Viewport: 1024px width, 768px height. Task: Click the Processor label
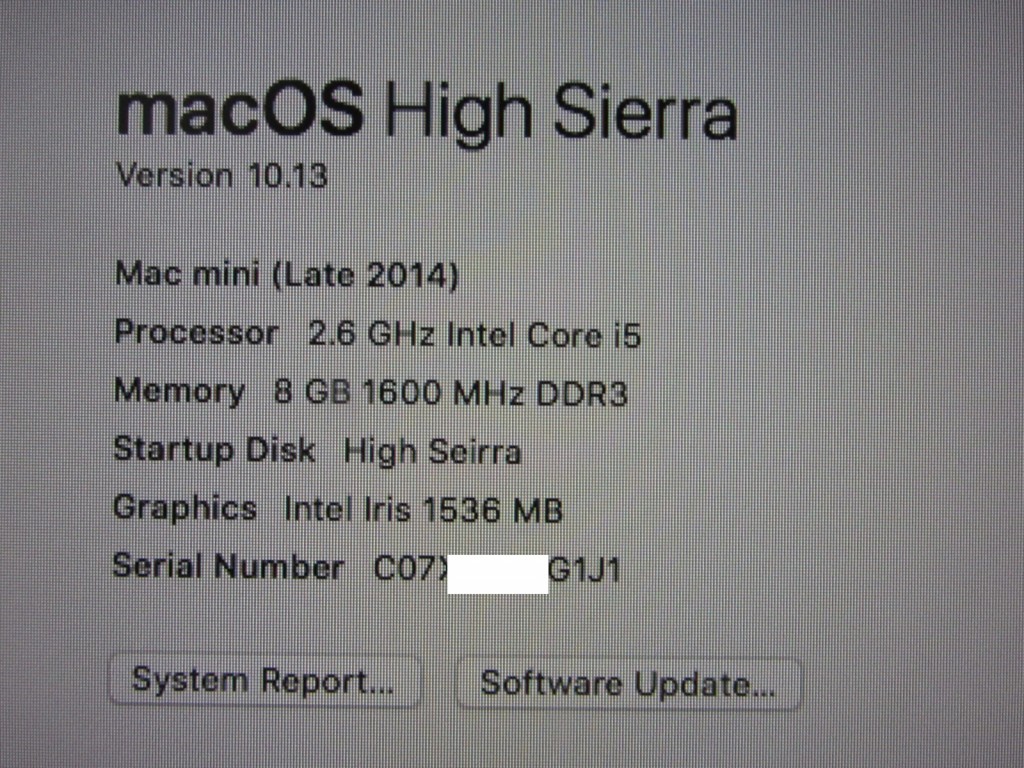pos(197,332)
